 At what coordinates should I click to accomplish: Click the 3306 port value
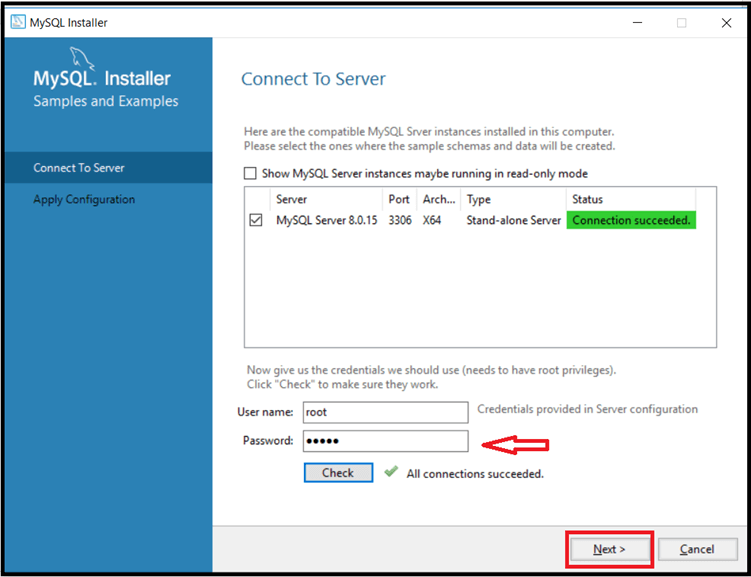400,220
